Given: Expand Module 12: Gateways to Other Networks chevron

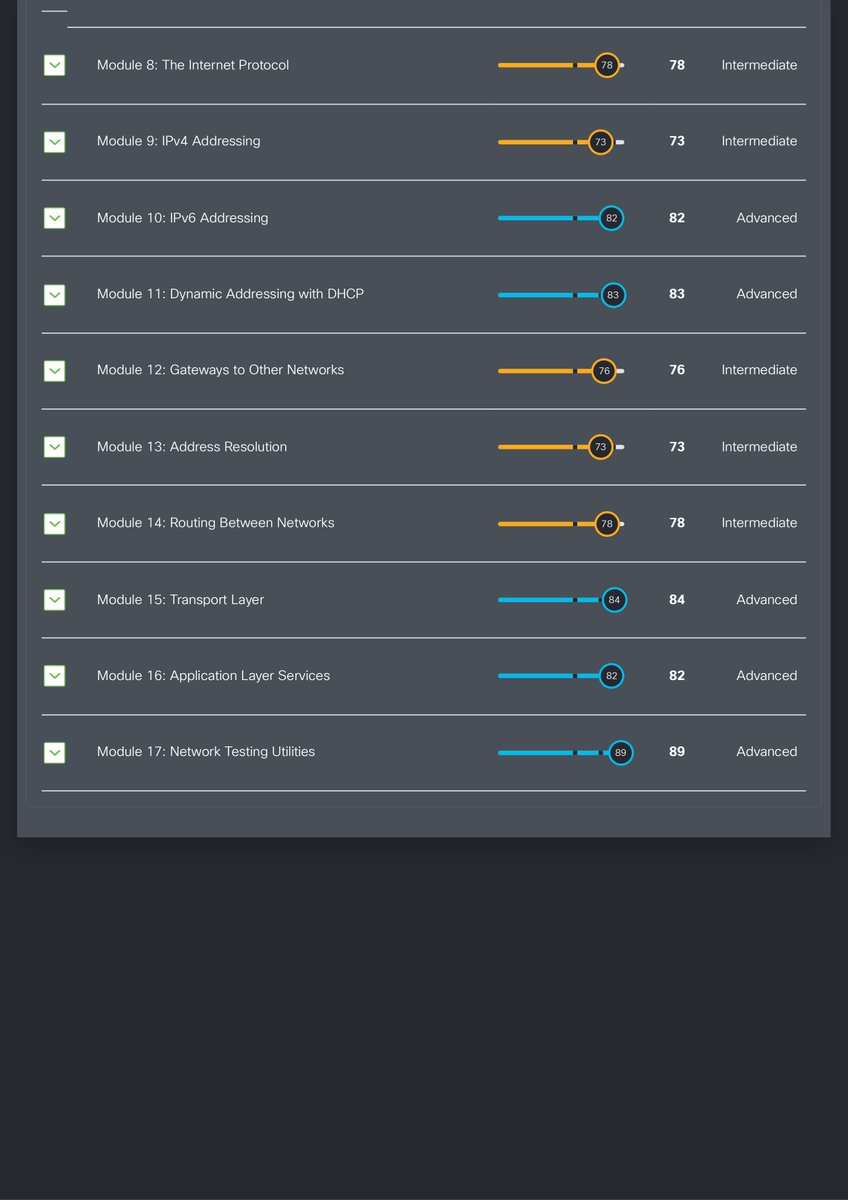Looking at the screenshot, I should [55, 370].
